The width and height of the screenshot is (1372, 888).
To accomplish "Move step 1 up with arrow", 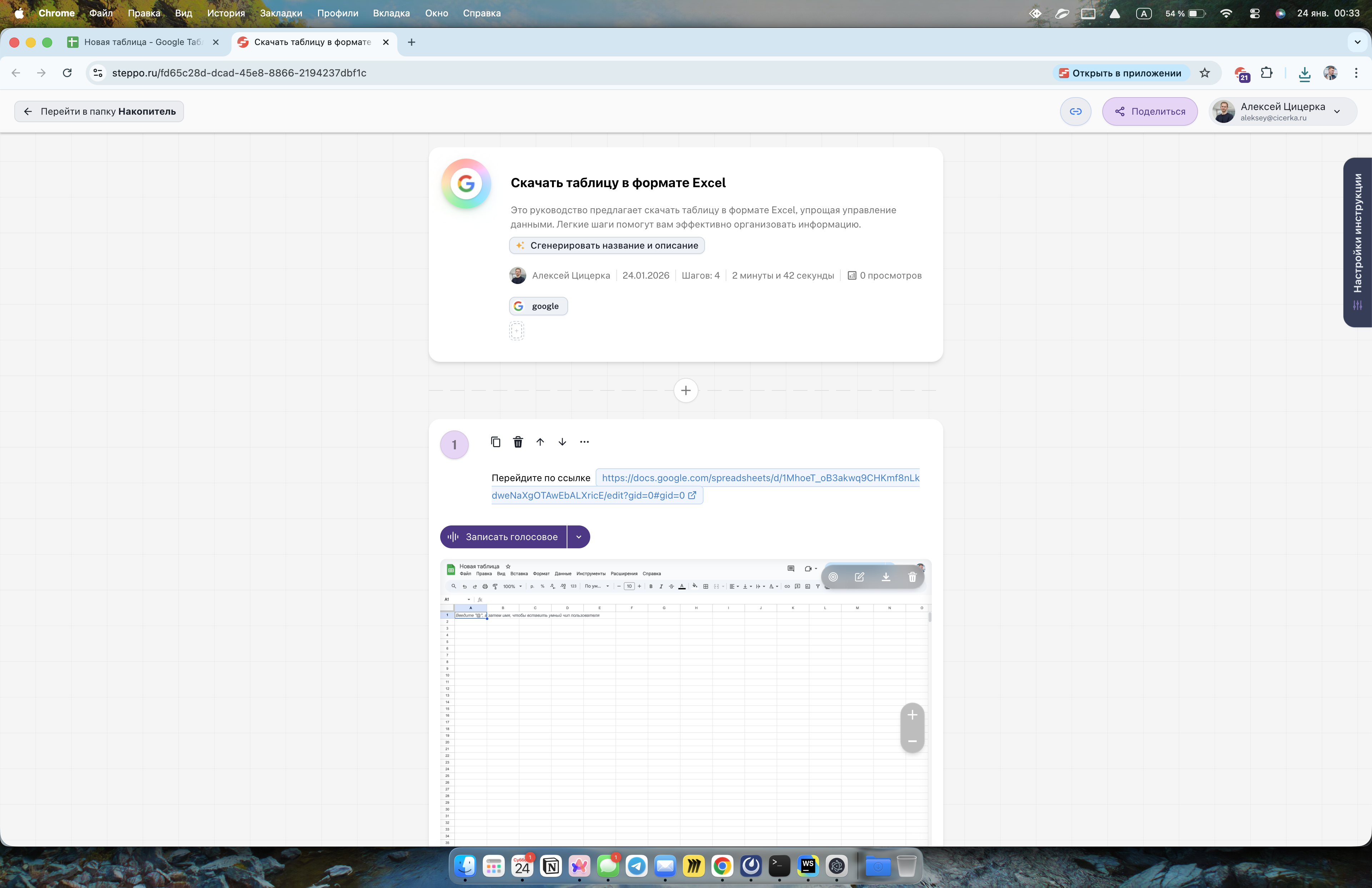I will [x=540, y=442].
